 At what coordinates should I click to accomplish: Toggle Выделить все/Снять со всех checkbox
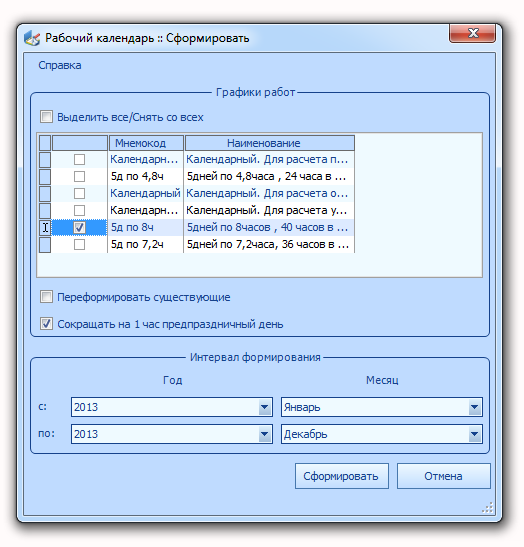click(x=46, y=117)
